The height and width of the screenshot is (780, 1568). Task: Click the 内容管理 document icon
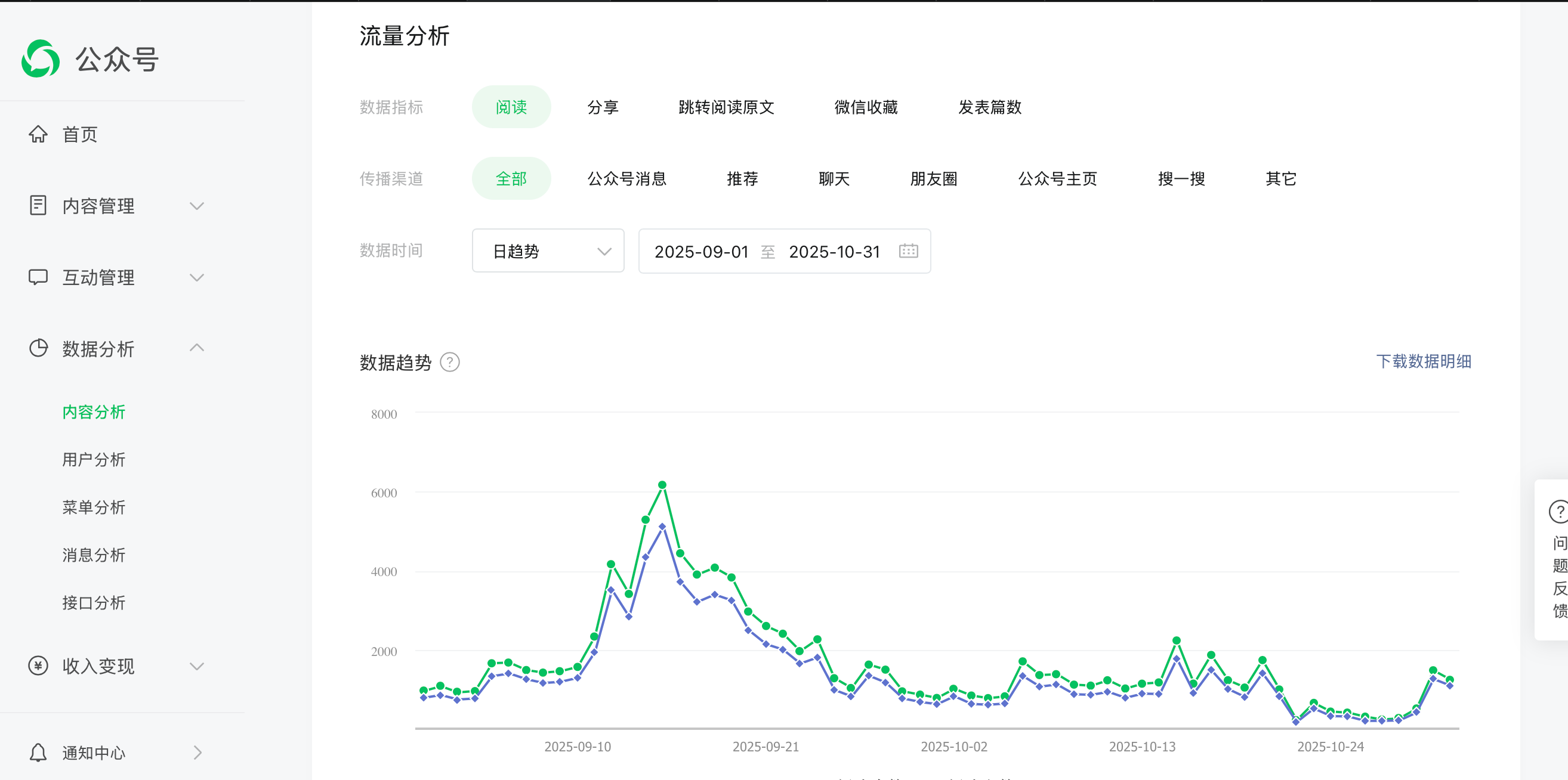[38, 206]
